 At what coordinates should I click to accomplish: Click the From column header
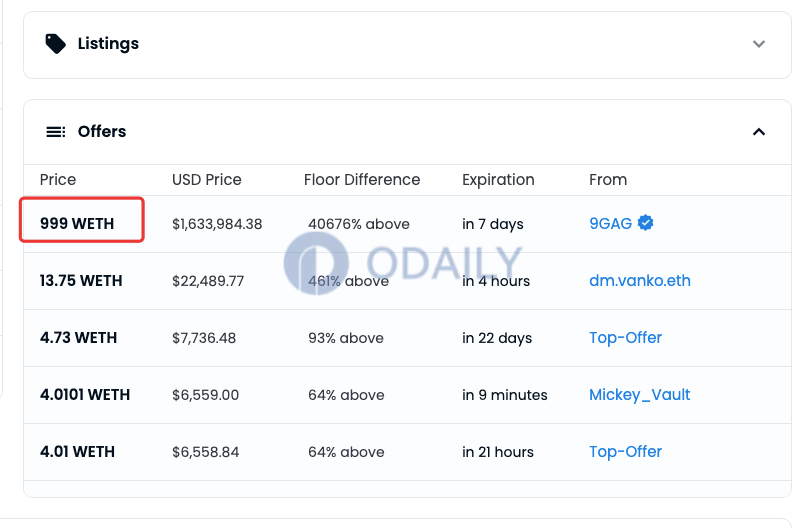pyautogui.click(x=608, y=180)
